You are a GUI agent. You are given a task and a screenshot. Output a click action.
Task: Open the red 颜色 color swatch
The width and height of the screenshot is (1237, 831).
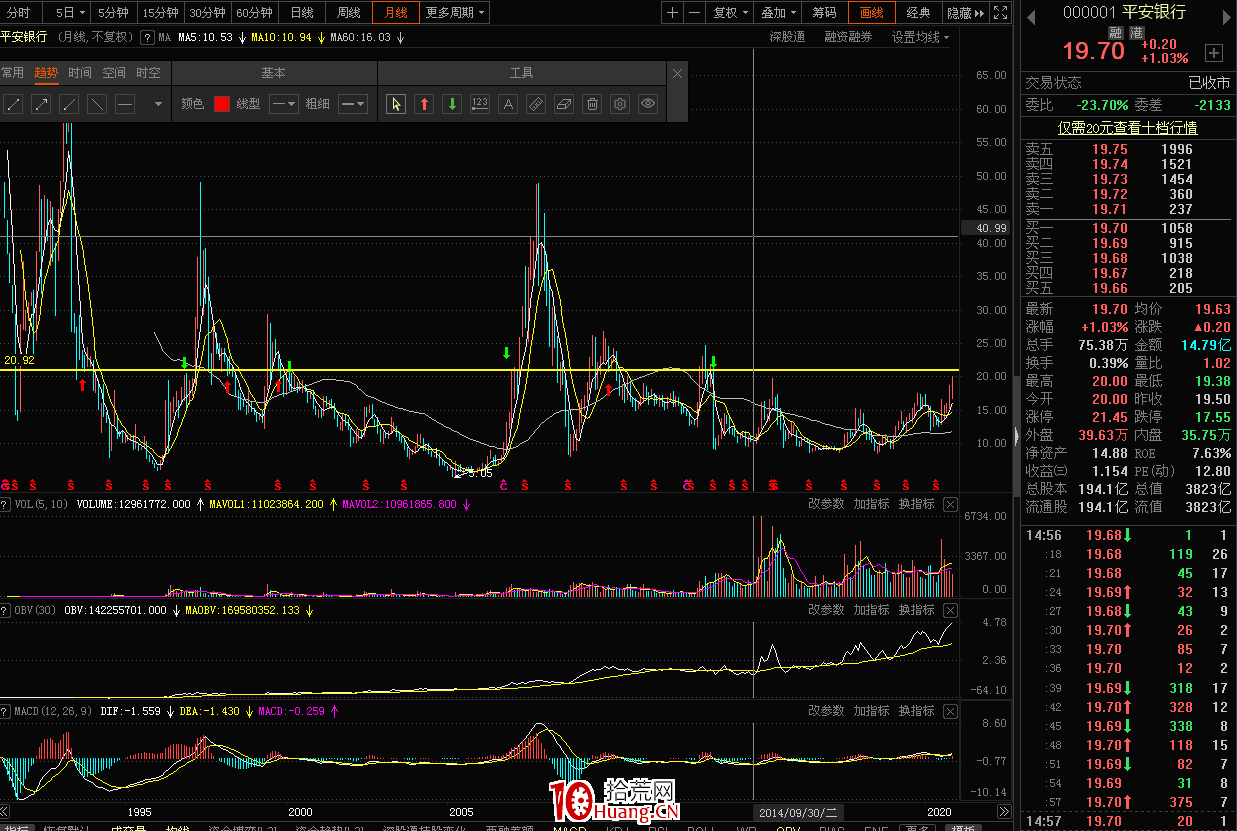point(222,104)
